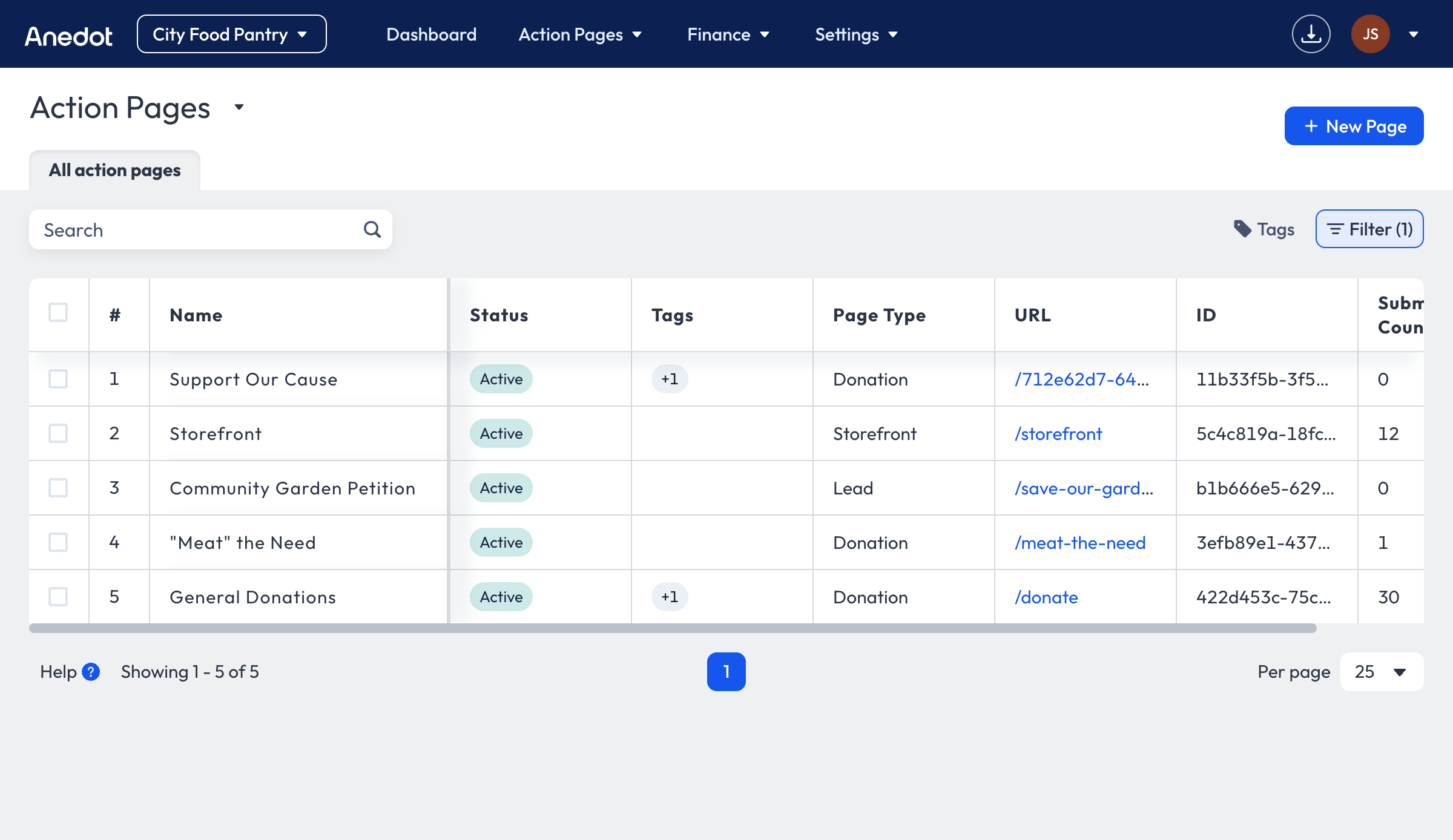
Task: Tick the General Donations row checkbox
Action: click(58, 597)
